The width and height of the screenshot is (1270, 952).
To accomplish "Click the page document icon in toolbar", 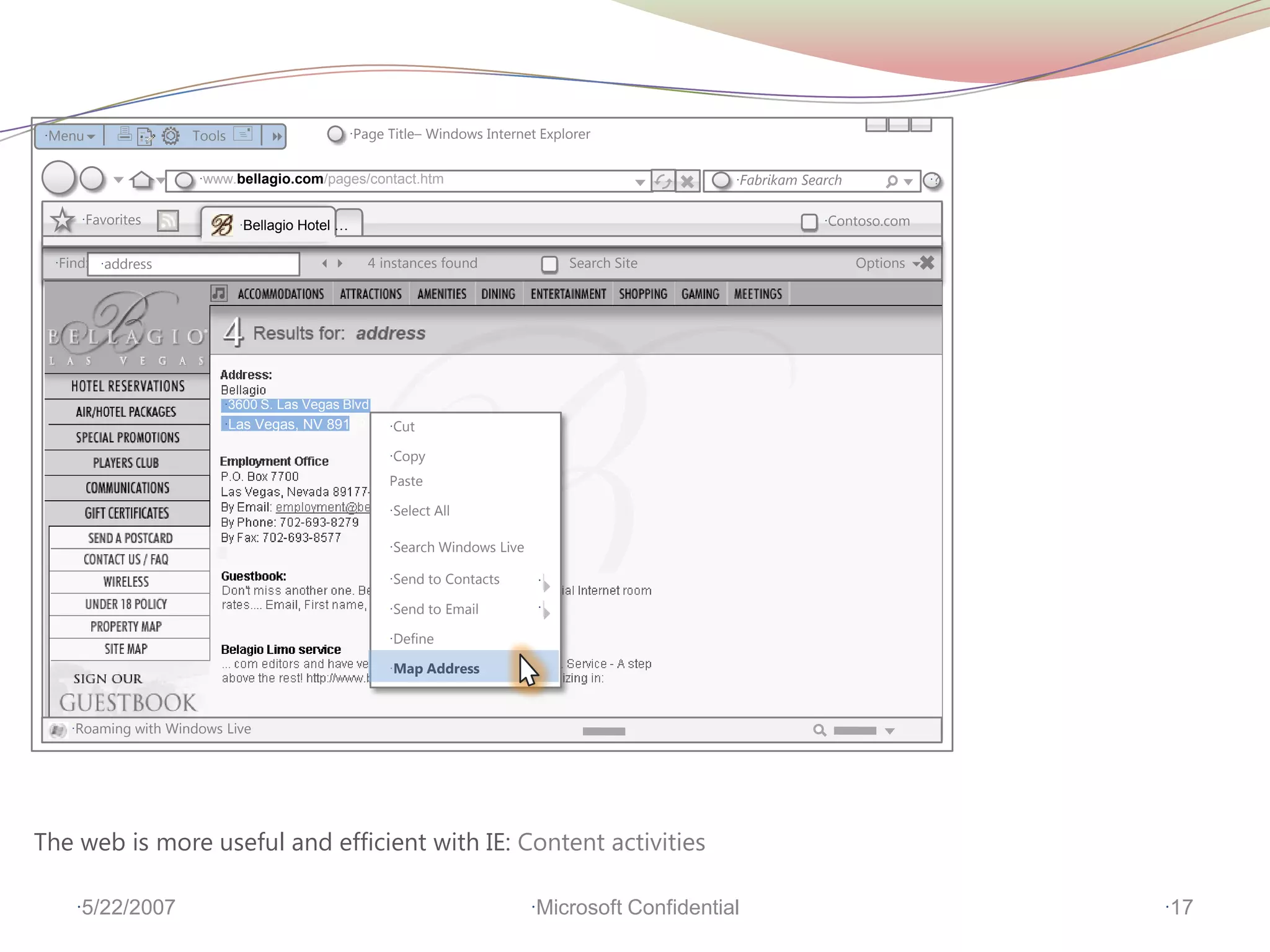I will [146, 136].
